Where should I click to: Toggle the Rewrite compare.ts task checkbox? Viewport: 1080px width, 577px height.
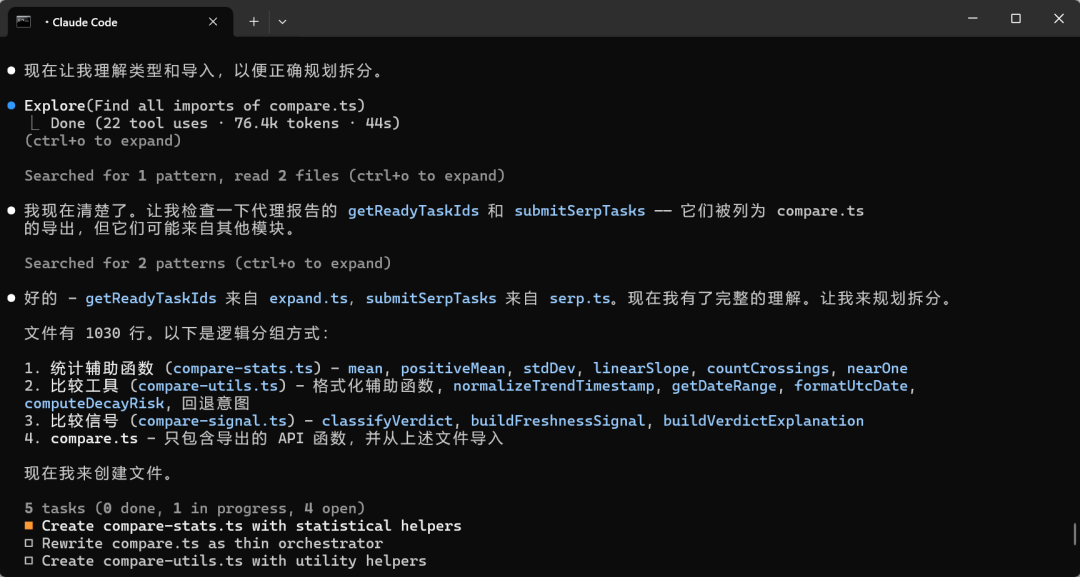29,544
